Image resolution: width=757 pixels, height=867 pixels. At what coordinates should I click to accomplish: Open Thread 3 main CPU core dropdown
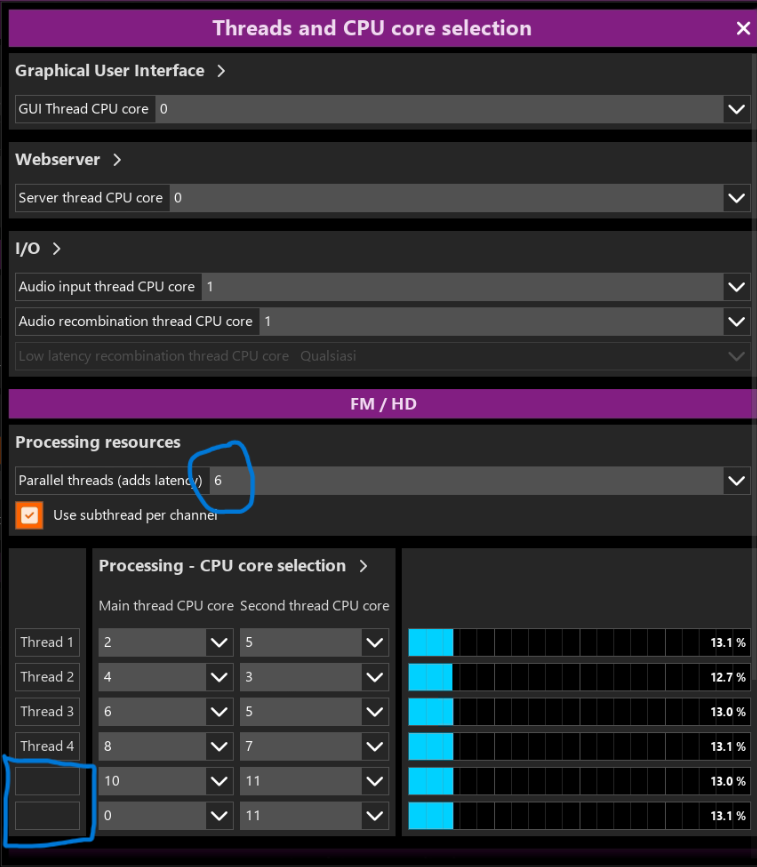[x=220, y=712]
